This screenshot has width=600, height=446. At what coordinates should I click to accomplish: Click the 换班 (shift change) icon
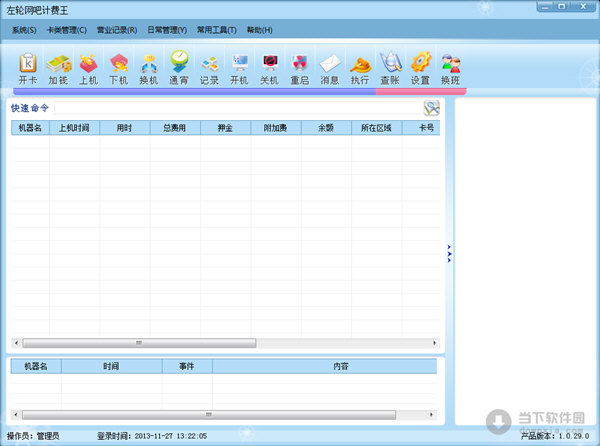[x=450, y=67]
